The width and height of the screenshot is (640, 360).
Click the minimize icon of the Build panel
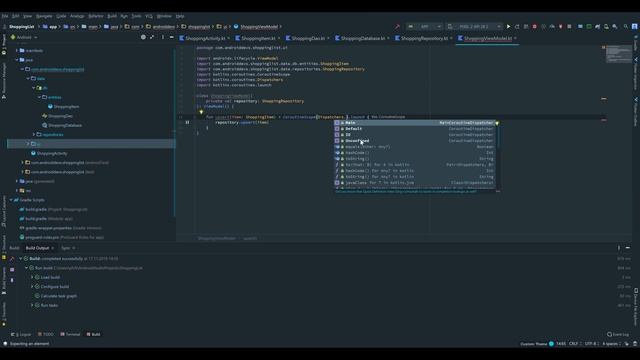628,248
